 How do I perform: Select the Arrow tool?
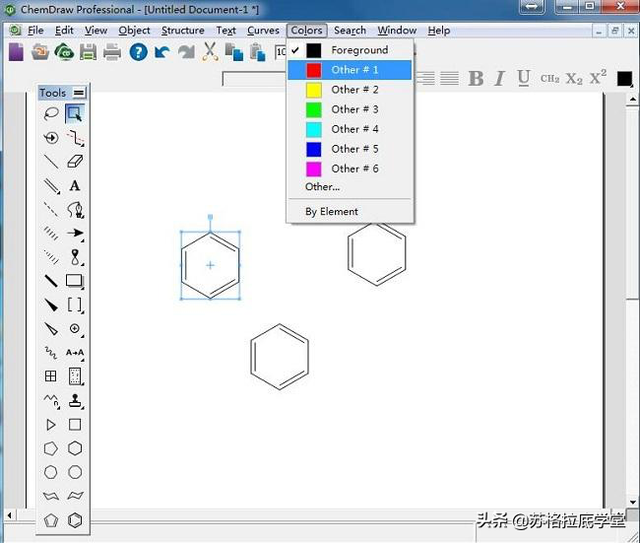point(75,233)
